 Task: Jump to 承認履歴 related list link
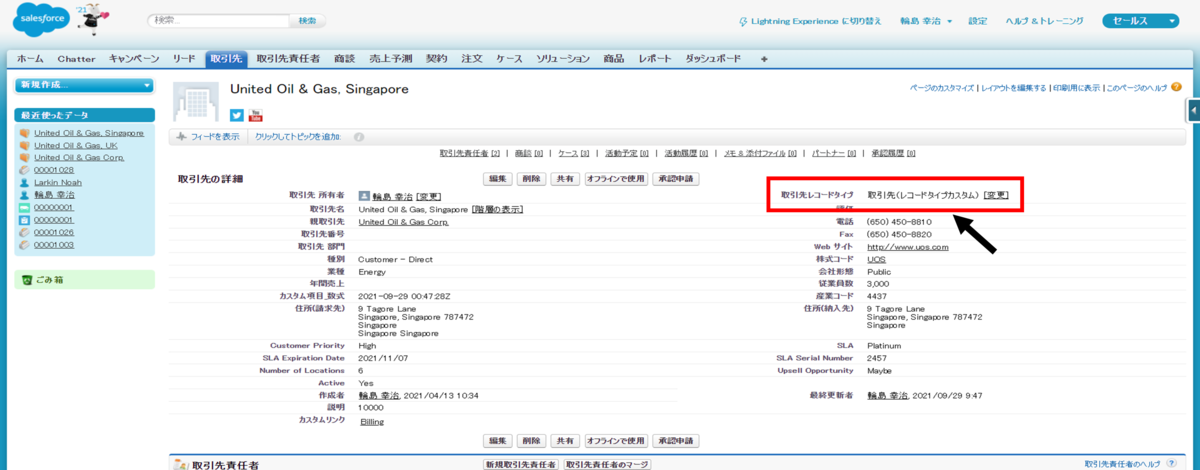(x=894, y=154)
